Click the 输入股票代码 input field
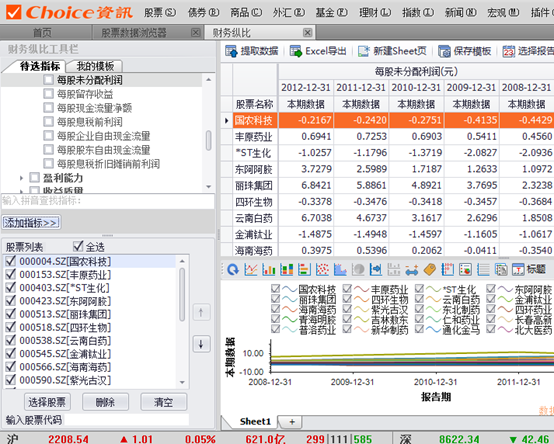The image size is (554, 444). coord(126,420)
